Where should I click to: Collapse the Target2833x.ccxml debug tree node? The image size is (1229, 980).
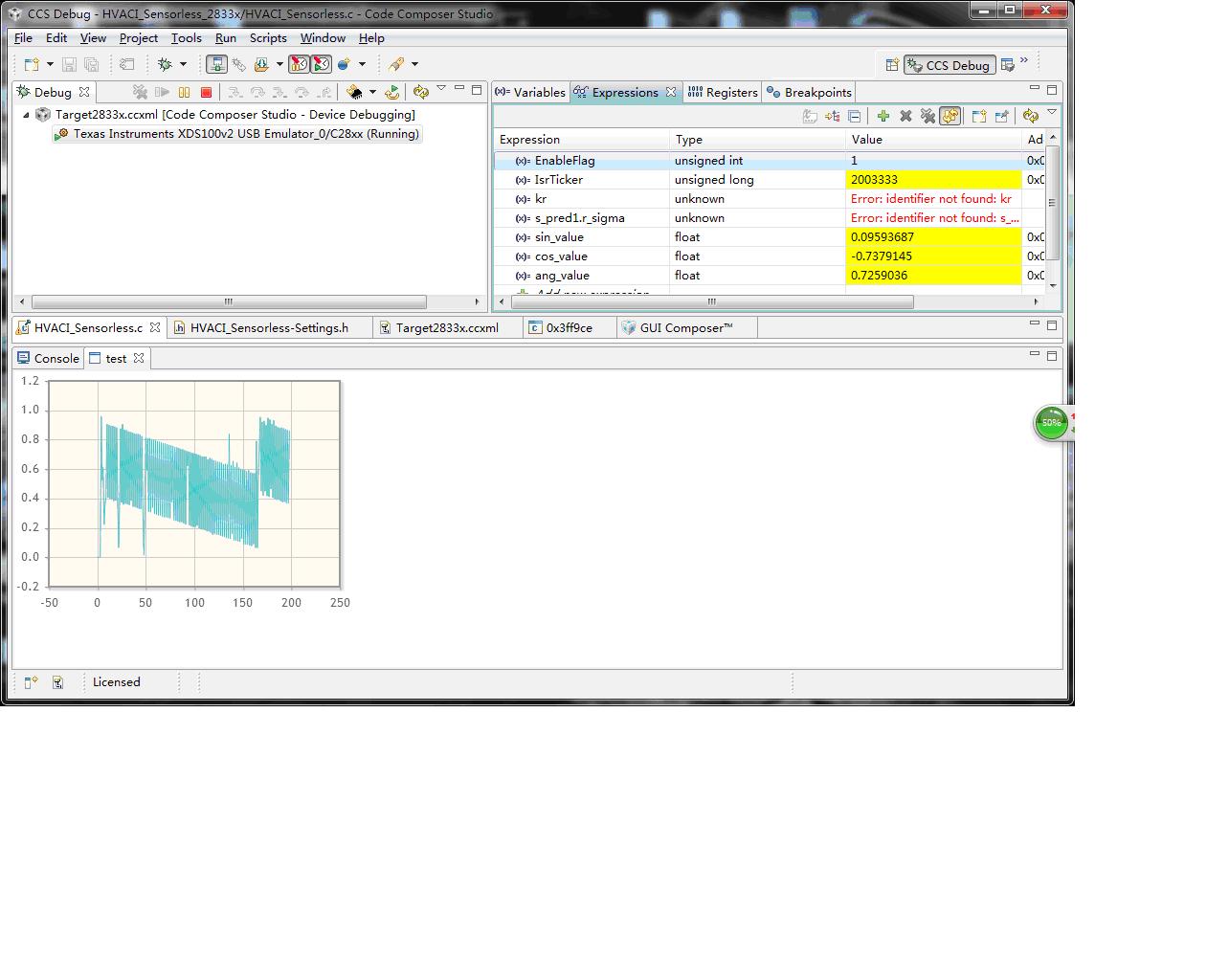pyautogui.click(x=26, y=114)
